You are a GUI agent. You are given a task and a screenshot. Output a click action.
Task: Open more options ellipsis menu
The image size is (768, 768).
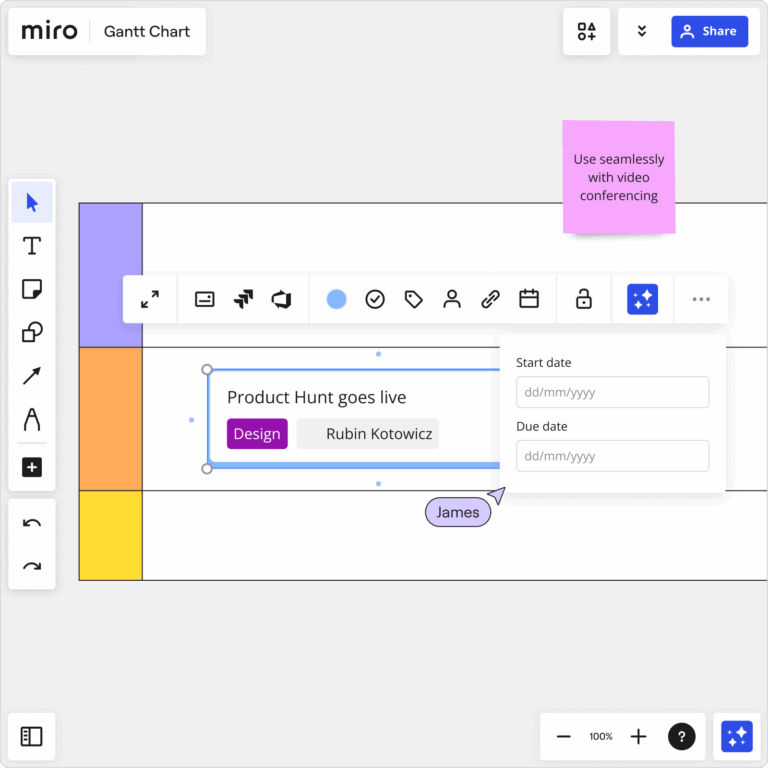[x=701, y=299]
